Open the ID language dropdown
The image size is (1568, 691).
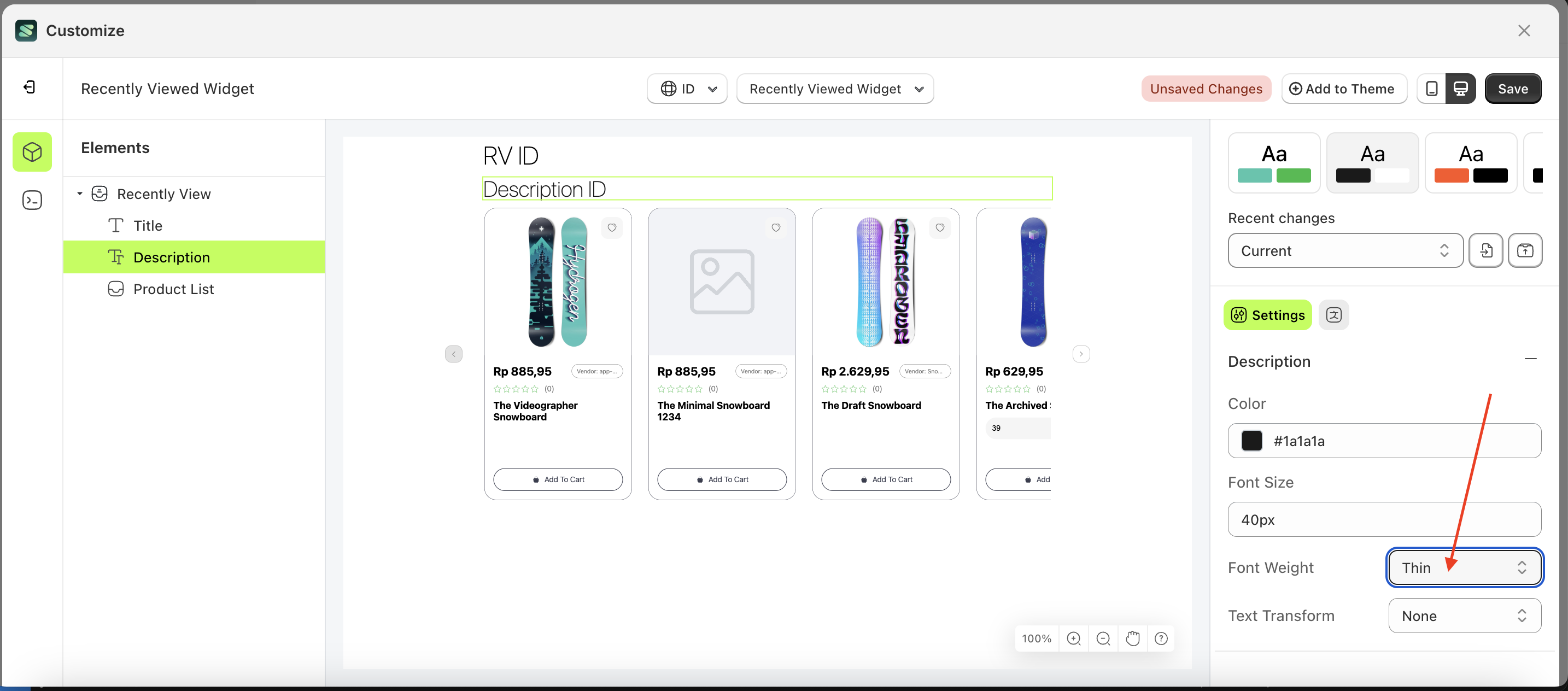point(687,88)
